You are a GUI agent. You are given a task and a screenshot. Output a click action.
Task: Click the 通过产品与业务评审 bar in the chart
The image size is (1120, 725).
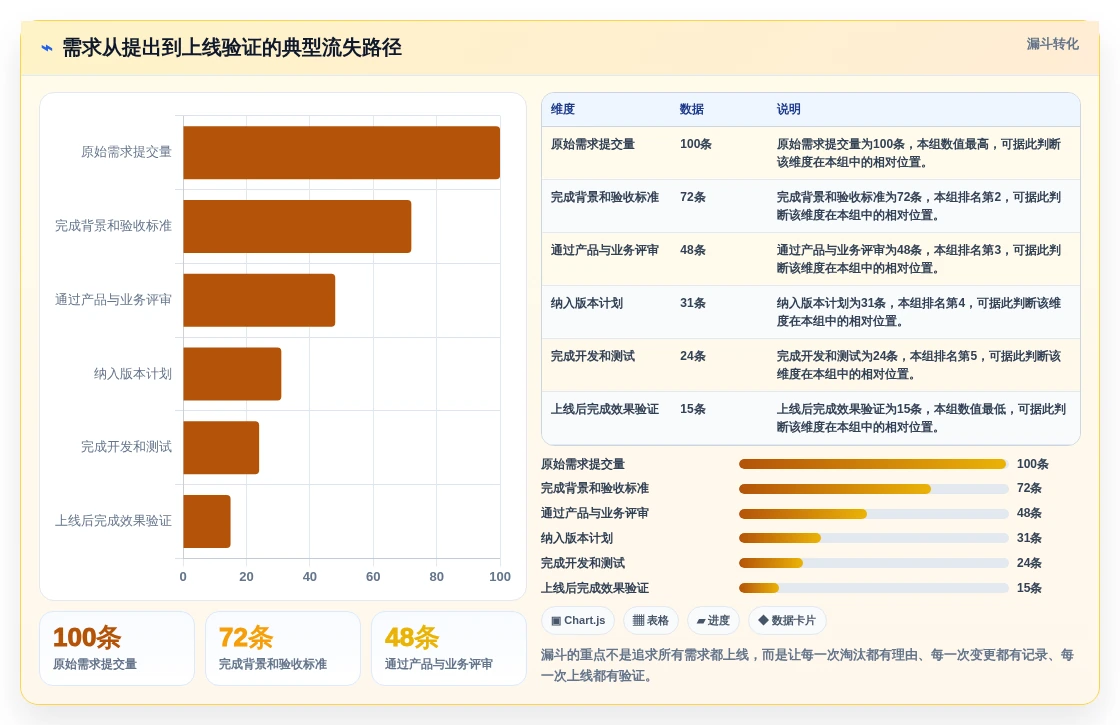(259, 300)
